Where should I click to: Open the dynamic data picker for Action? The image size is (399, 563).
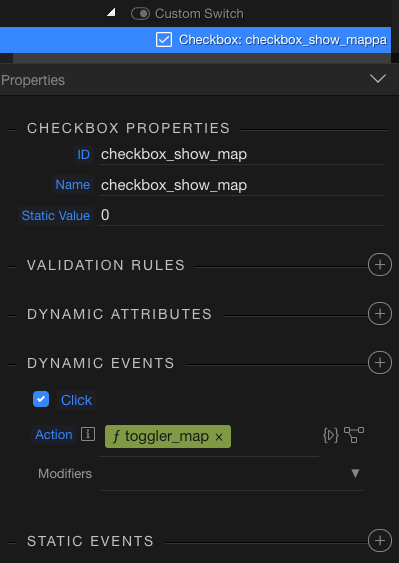pos(330,435)
